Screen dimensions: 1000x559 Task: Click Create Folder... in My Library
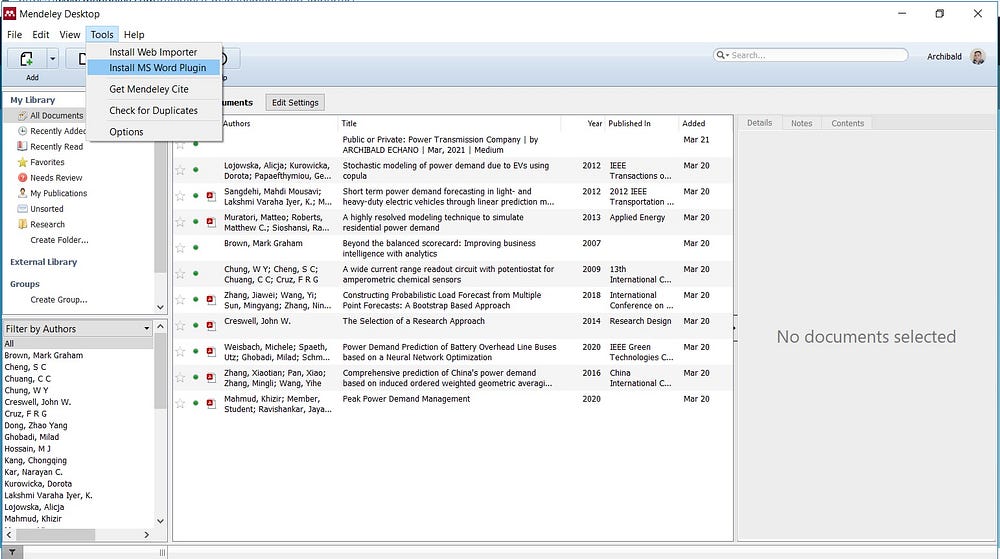(59, 240)
